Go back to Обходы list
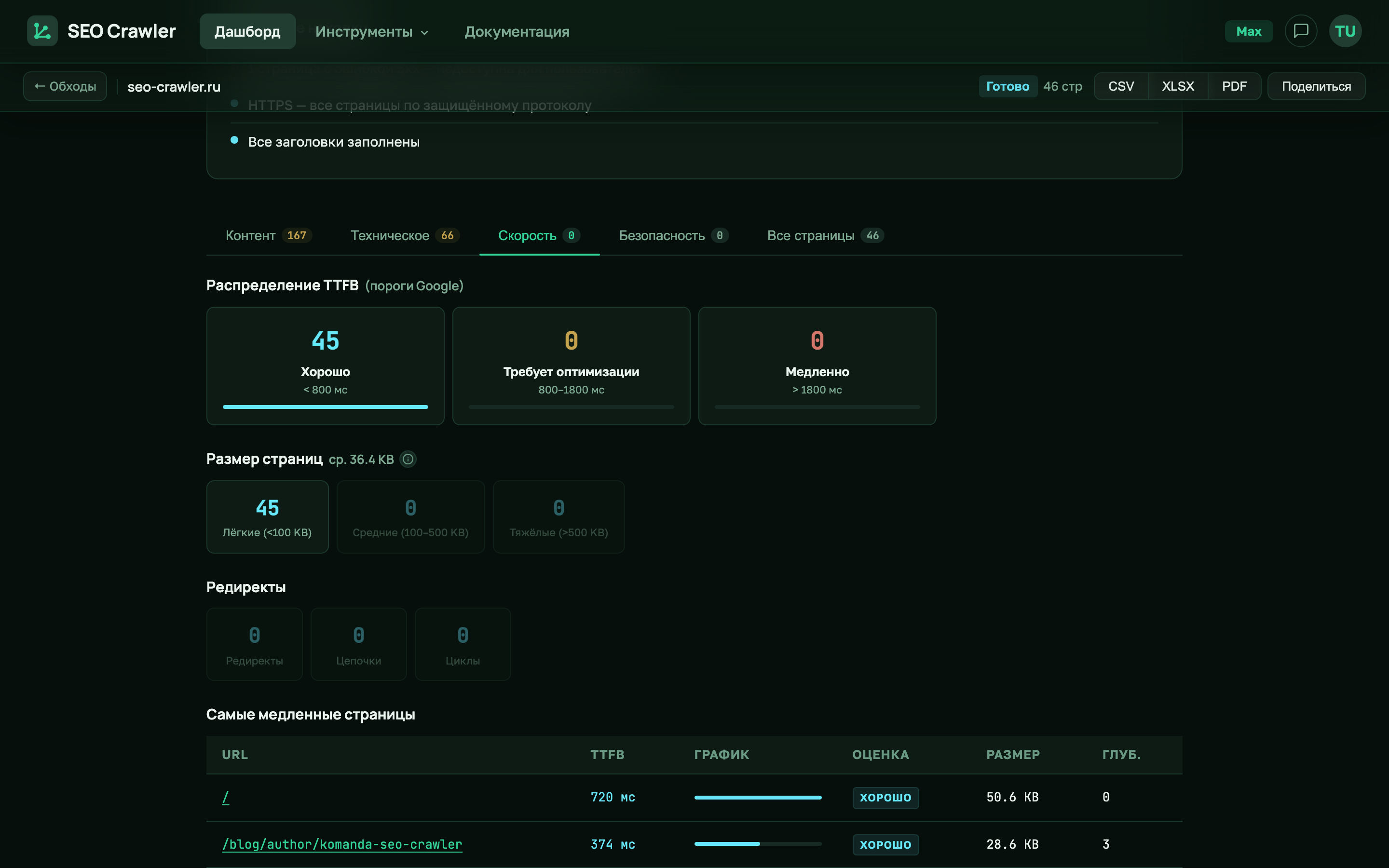 [65, 86]
